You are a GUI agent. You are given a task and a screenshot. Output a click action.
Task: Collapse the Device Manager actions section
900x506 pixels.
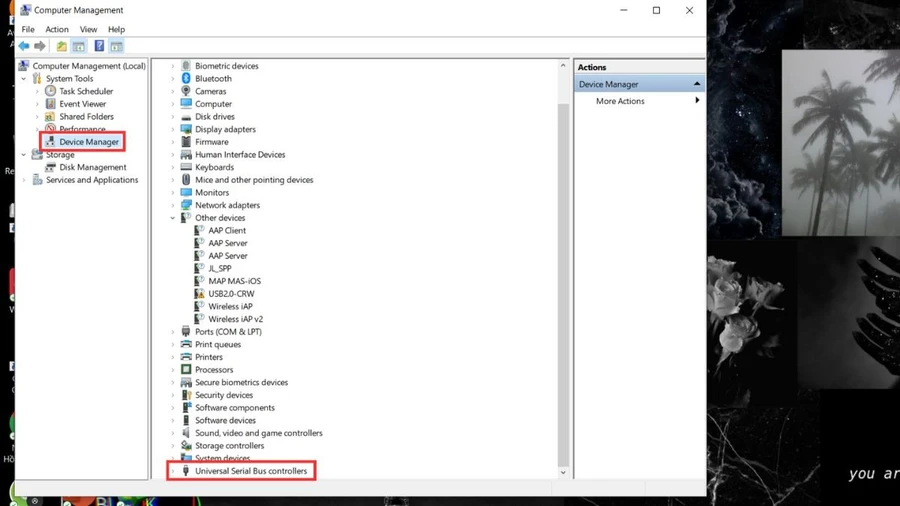click(x=697, y=84)
